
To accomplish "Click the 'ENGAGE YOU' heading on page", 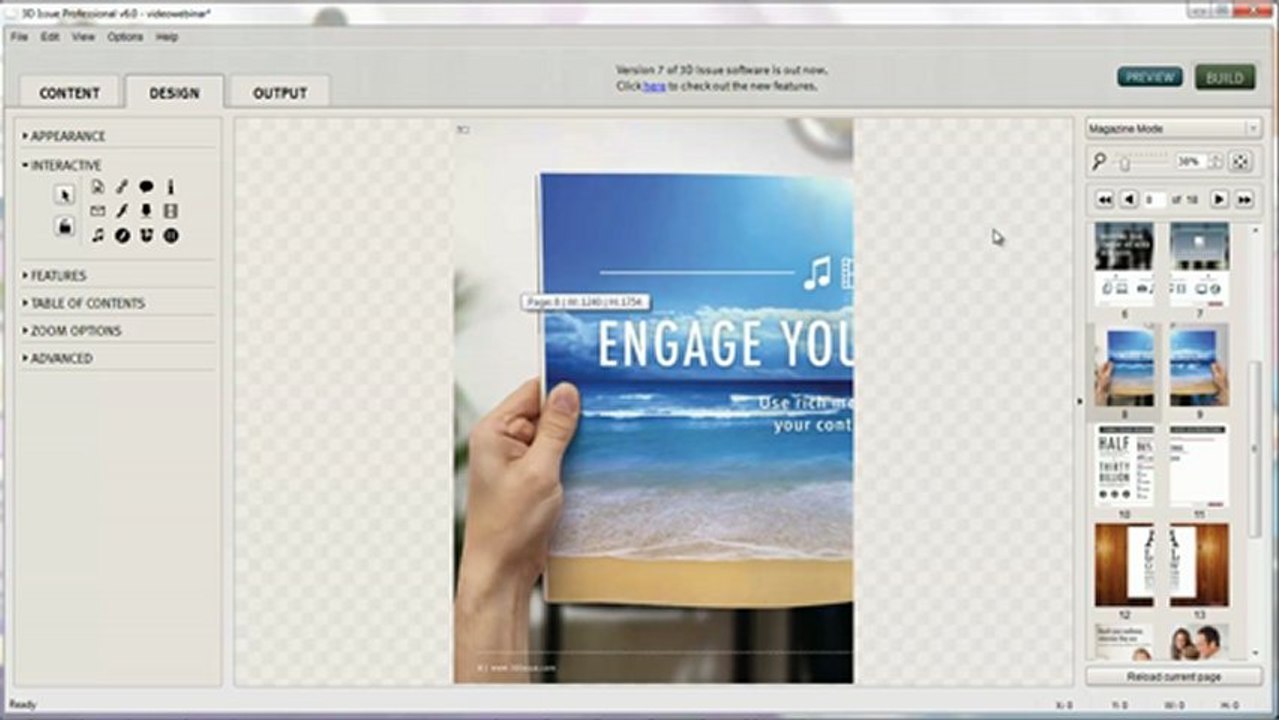I will [x=725, y=343].
